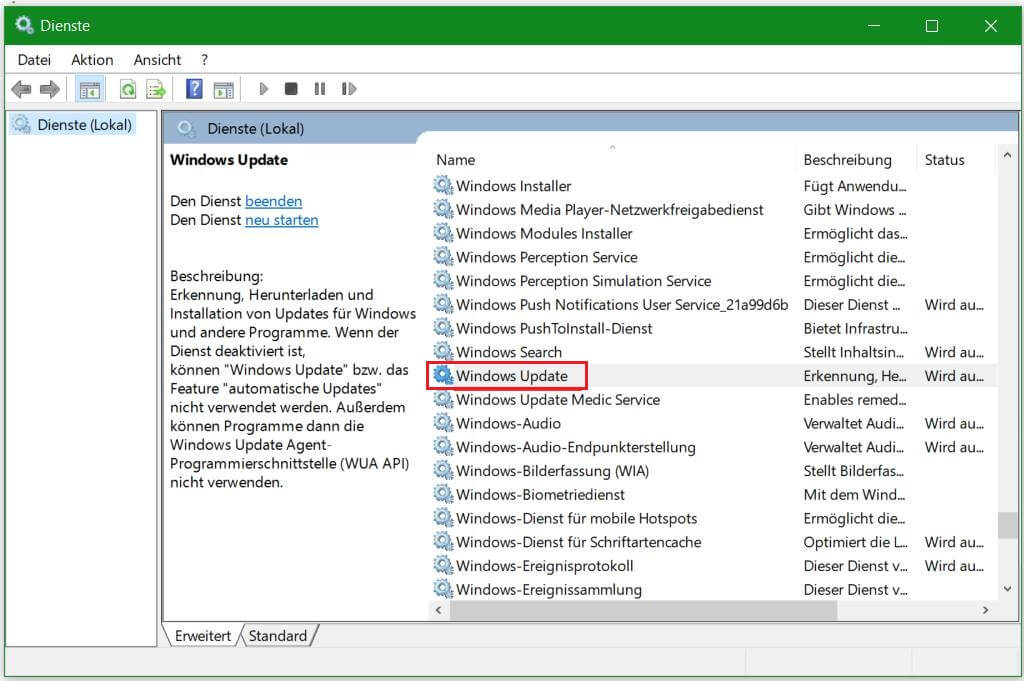The width and height of the screenshot is (1024, 681).
Task: Open Help via the question mark toolbar icon
Action: 194,89
